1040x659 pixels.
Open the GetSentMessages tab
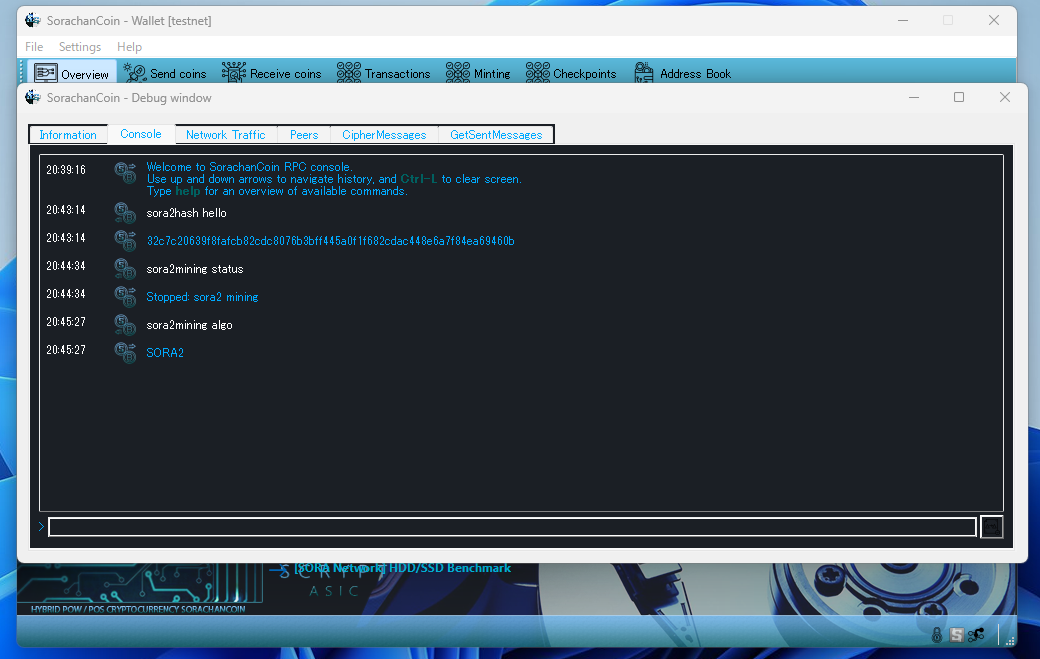496,135
